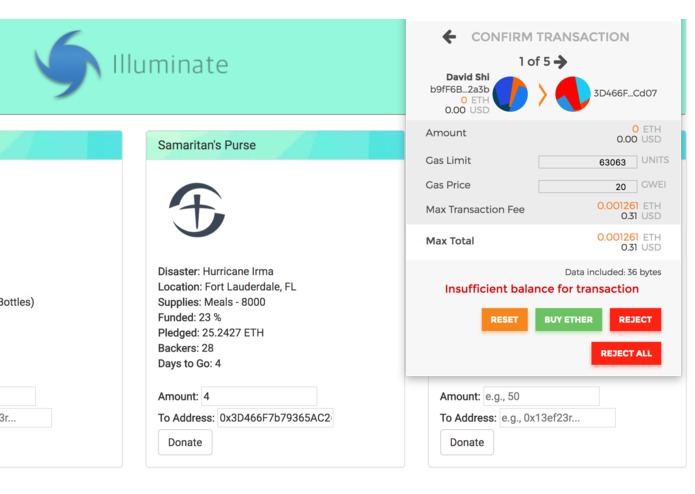This screenshot has height=494, width=695.
Task: Click Amount field containing 4
Action: [x=259, y=396]
